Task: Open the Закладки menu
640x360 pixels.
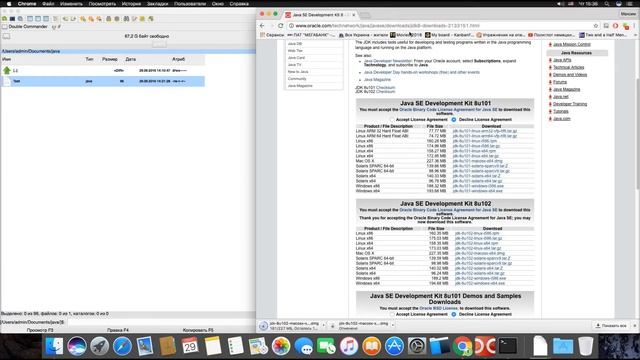Action: (x=157, y=4)
